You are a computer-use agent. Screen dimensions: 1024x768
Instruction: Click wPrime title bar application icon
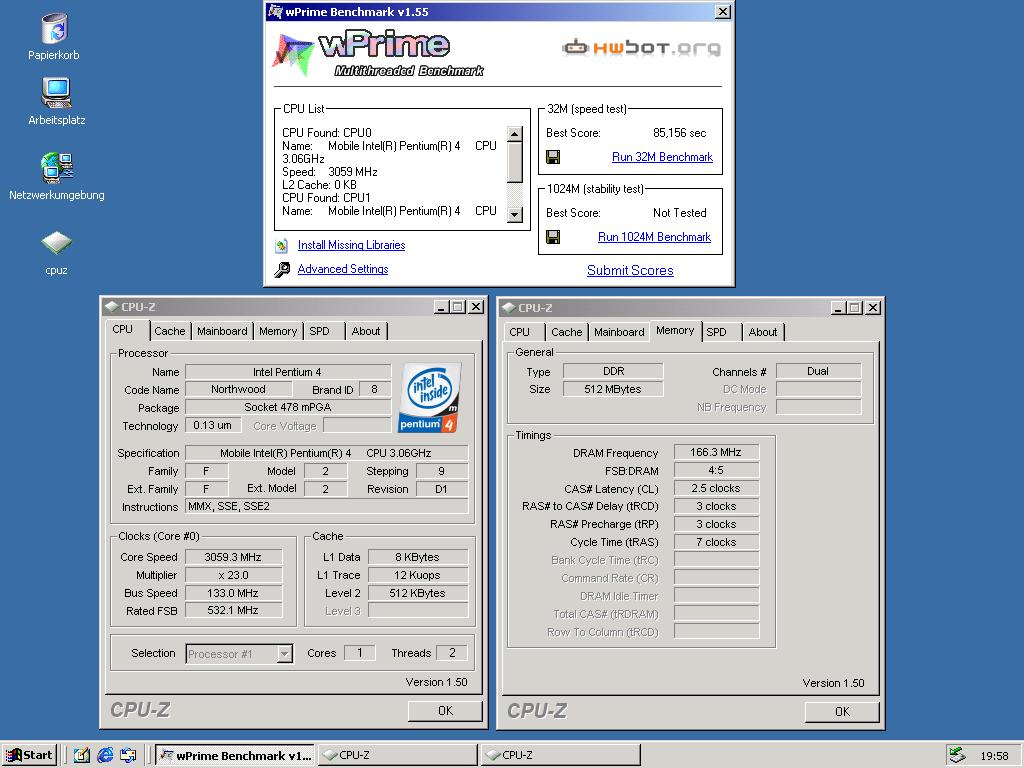click(276, 12)
